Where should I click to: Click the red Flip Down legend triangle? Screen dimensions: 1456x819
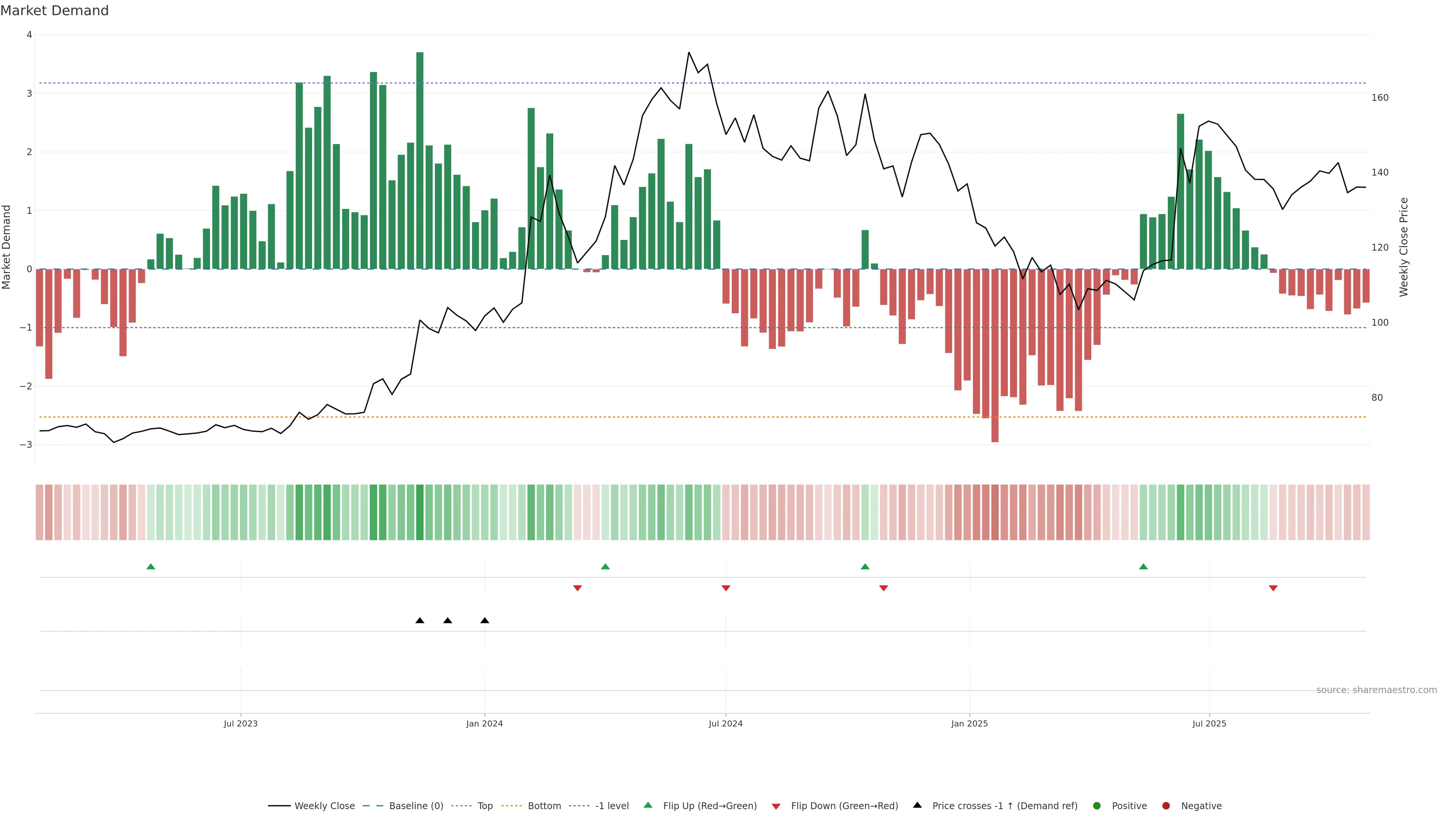pos(776,806)
